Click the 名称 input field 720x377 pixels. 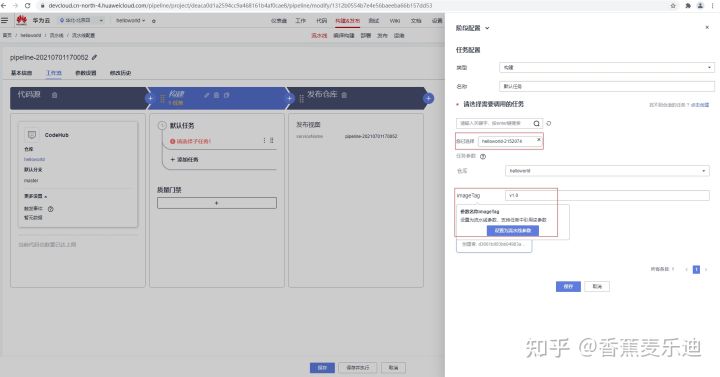coord(607,86)
